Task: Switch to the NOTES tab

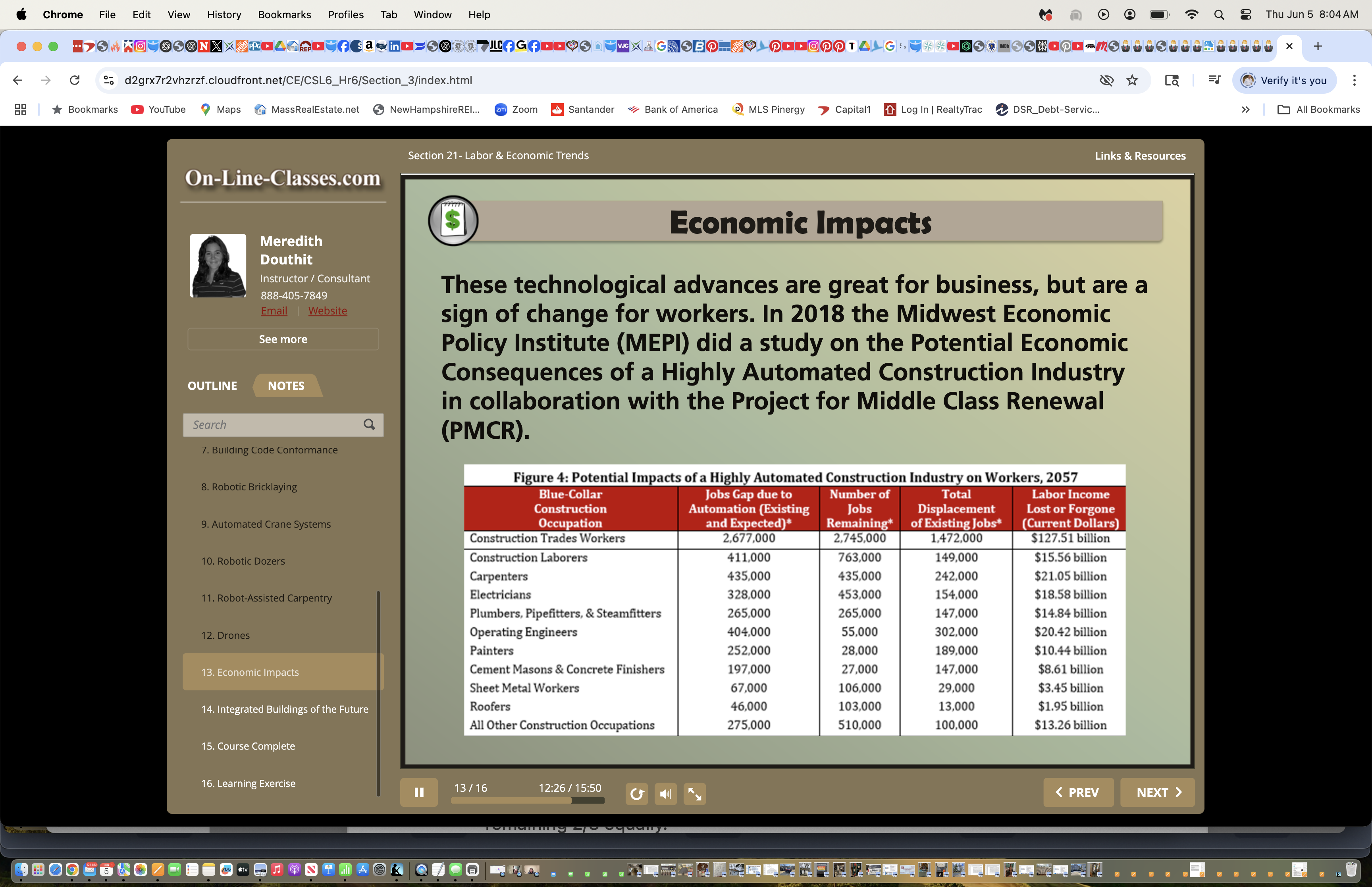Action: pos(285,385)
